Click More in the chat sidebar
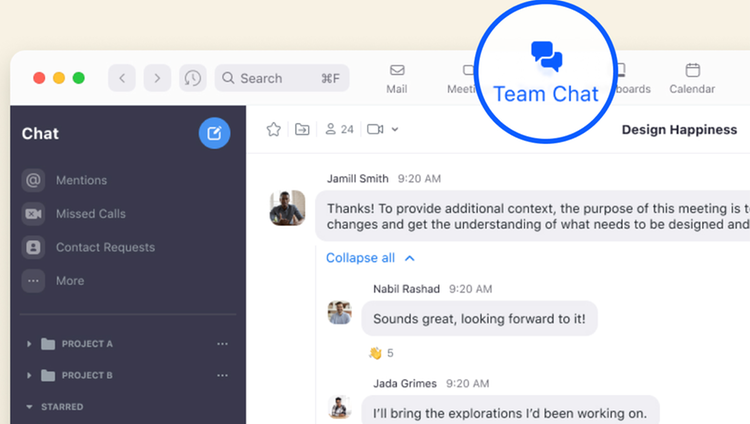The width and height of the screenshot is (750, 424). [53, 281]
